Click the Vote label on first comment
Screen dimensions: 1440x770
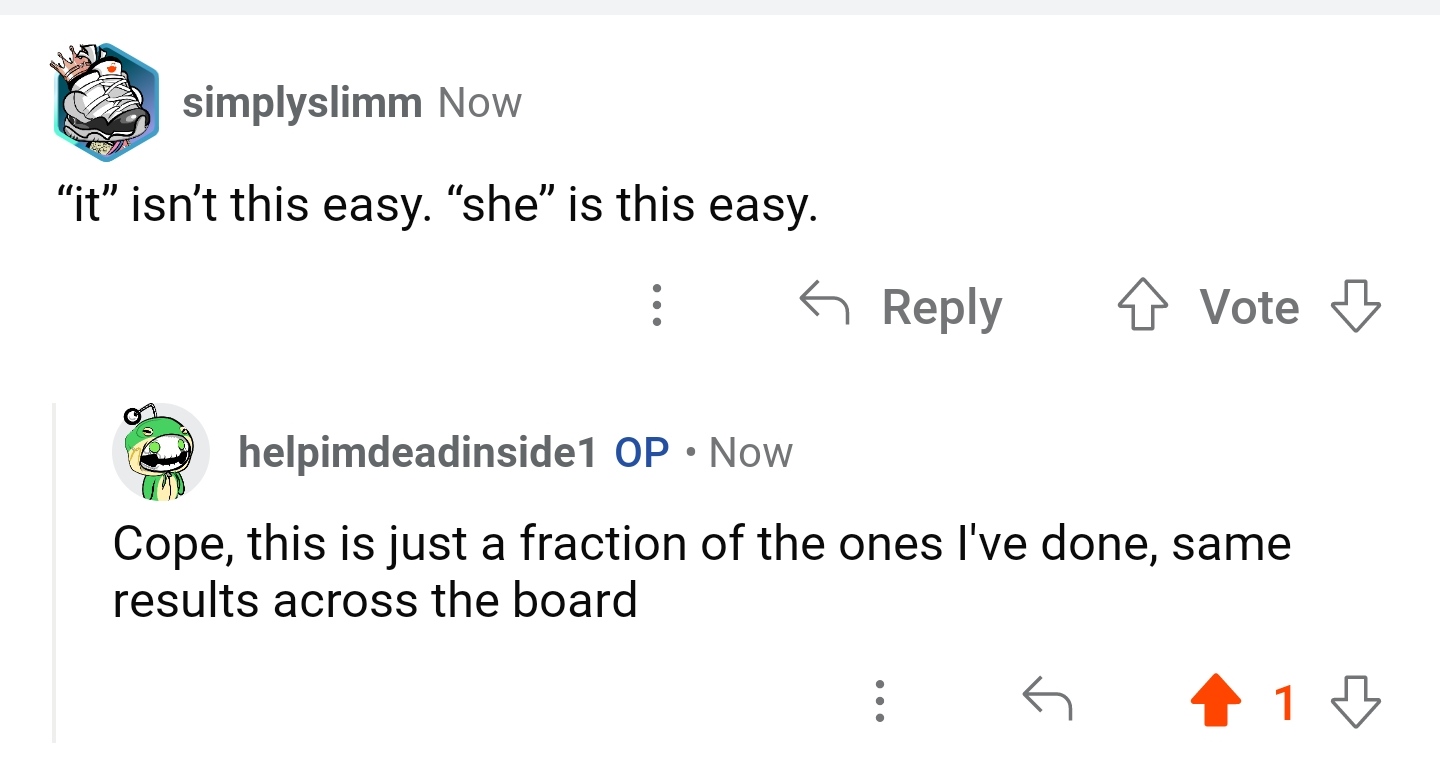pyautogui.click(x=1249, y=306)
